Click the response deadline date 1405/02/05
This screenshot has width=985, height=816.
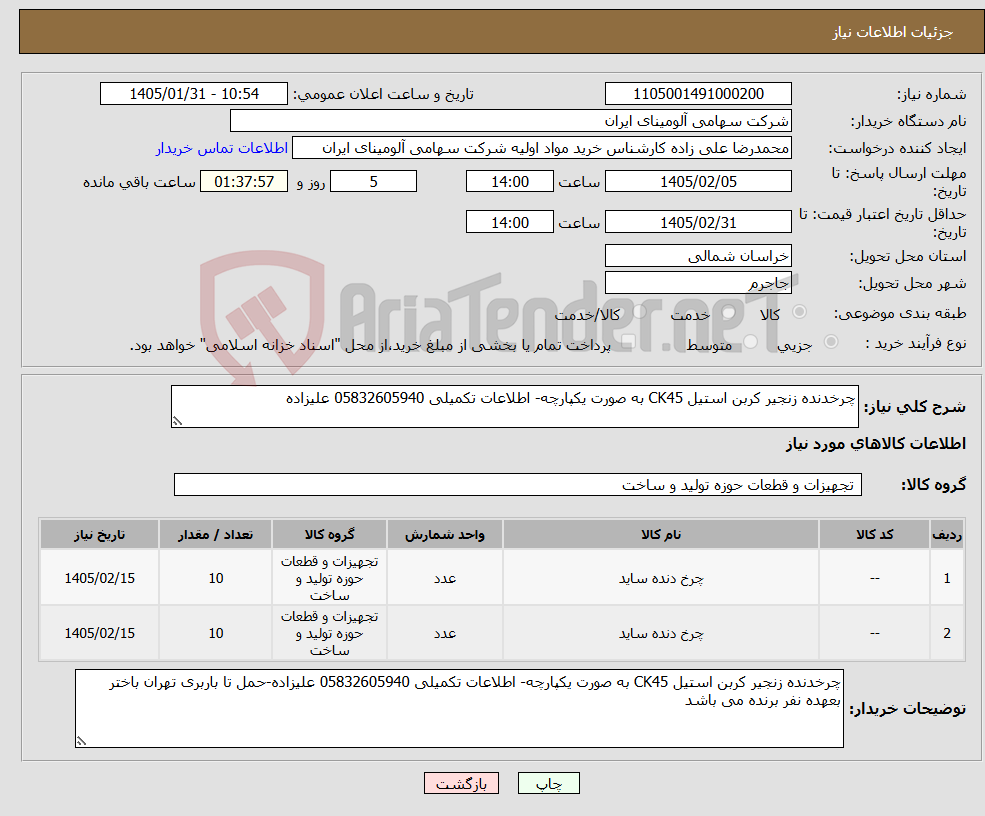698,182
